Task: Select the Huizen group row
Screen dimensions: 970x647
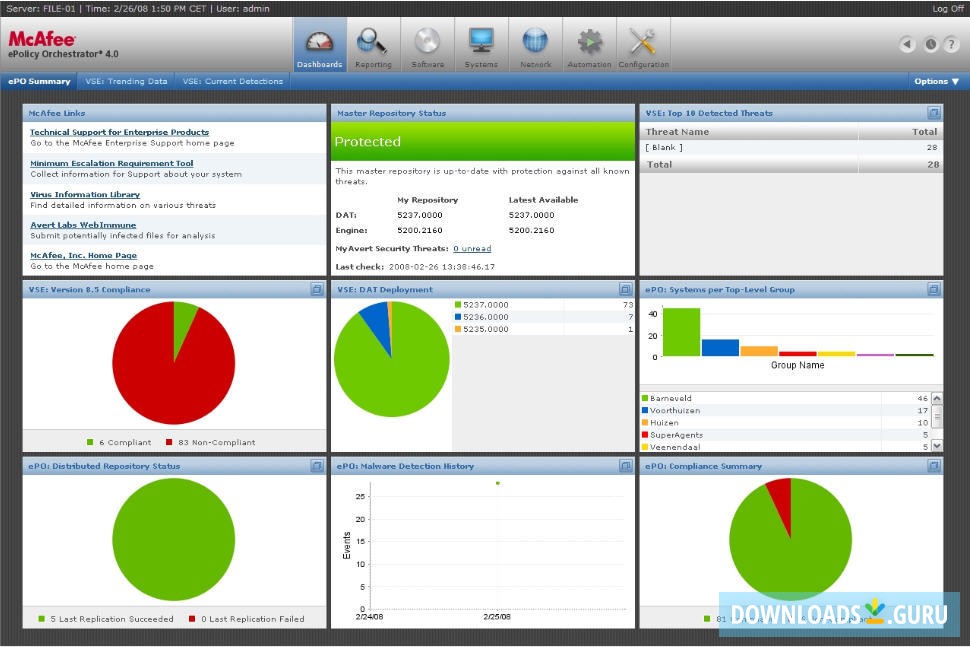Action: point(786,423)
